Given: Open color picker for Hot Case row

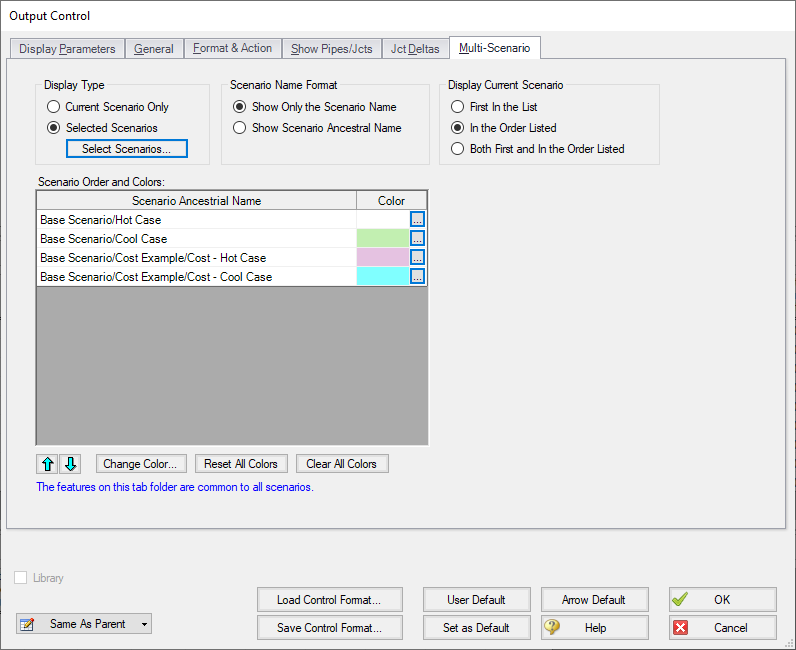Looking at the screenshot, I should pos(417,219).
